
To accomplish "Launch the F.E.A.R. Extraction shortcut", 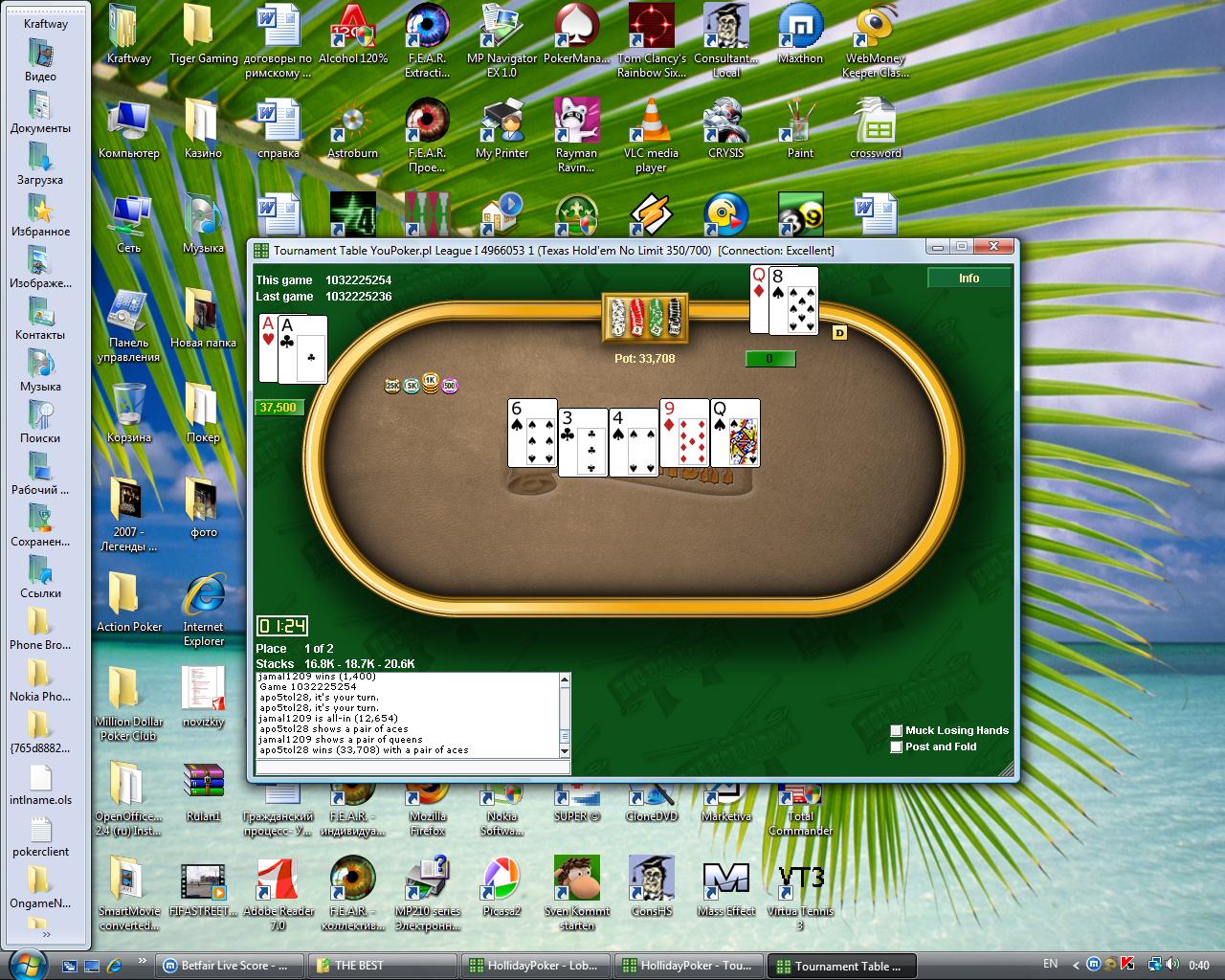I will [427, 40].
